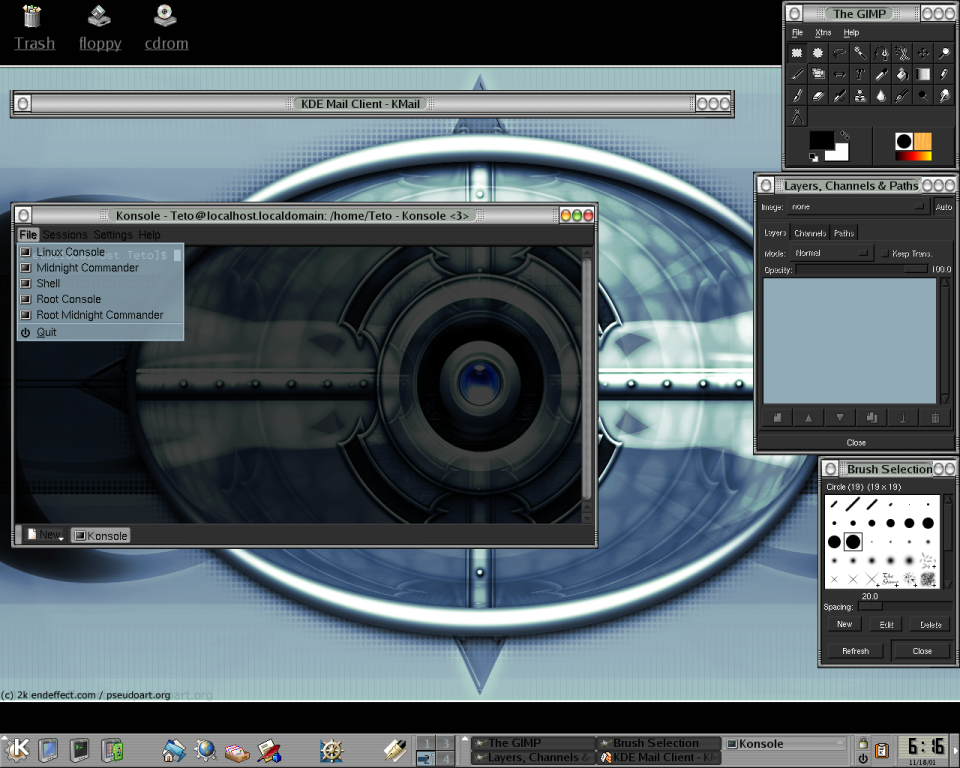Toggle the Auto button in Layers dialog
The height and width of the screenshot is (768, 960).
coord(943,207)
